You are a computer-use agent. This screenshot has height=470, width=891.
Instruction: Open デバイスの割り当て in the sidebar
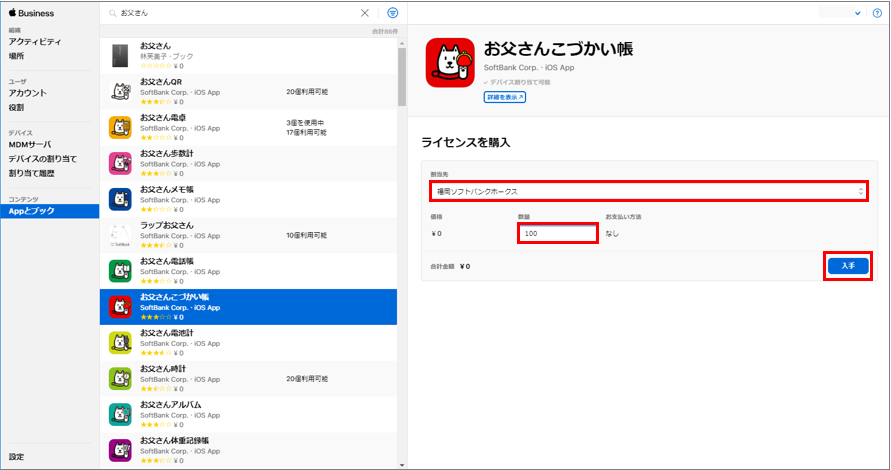click(43, 159)
